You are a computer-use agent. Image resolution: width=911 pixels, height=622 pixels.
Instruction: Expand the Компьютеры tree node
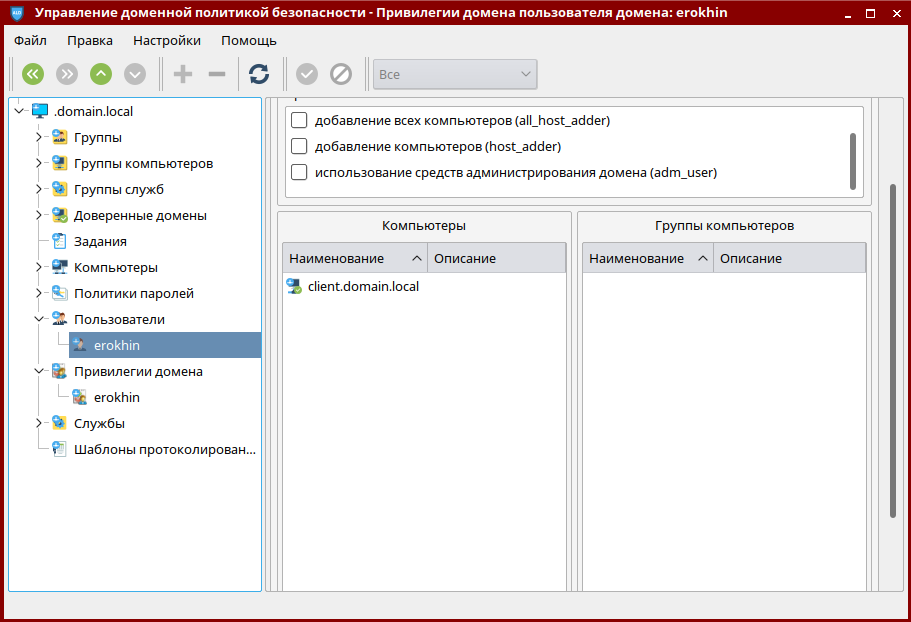[39, 267]
